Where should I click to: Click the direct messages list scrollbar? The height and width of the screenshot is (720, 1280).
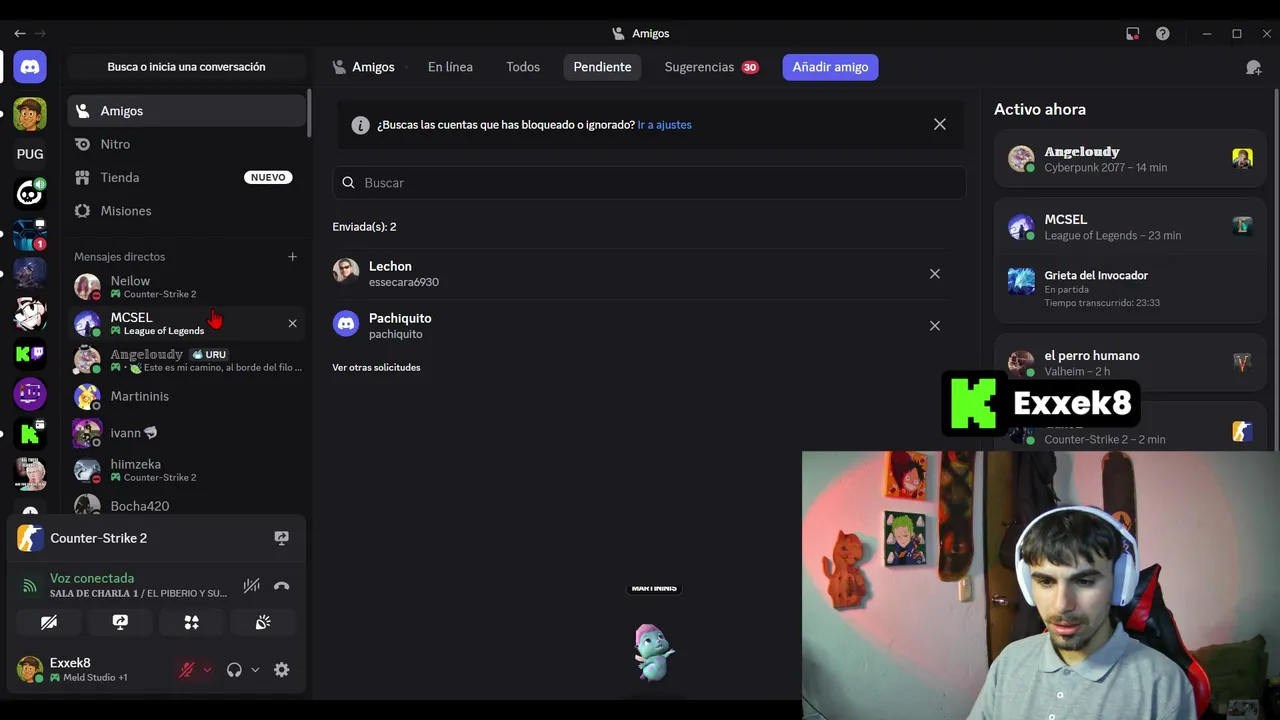click(309, 113)
